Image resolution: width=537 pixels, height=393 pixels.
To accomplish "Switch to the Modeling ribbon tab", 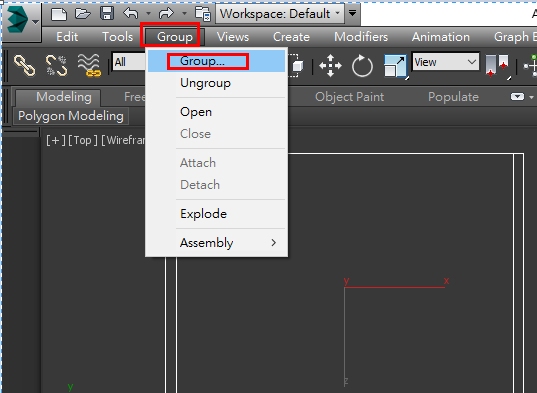I will (58, 97).
